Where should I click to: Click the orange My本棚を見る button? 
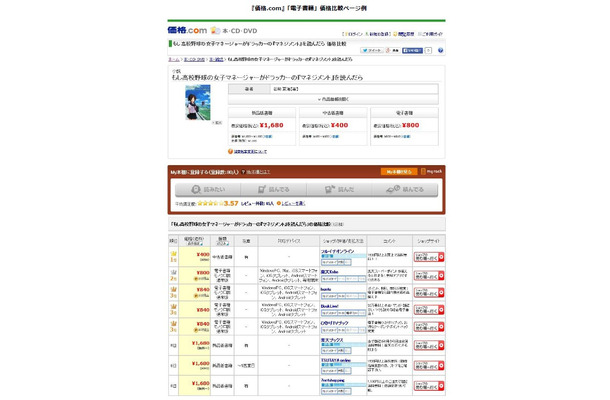point(399,172)
